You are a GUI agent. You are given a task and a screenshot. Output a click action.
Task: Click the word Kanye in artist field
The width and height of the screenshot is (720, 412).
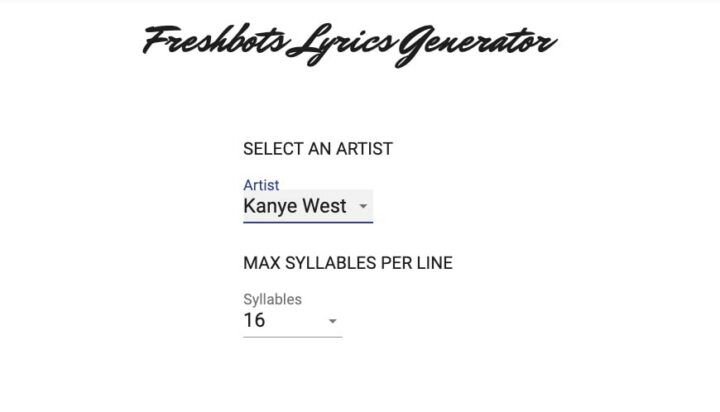pos(269,206)
